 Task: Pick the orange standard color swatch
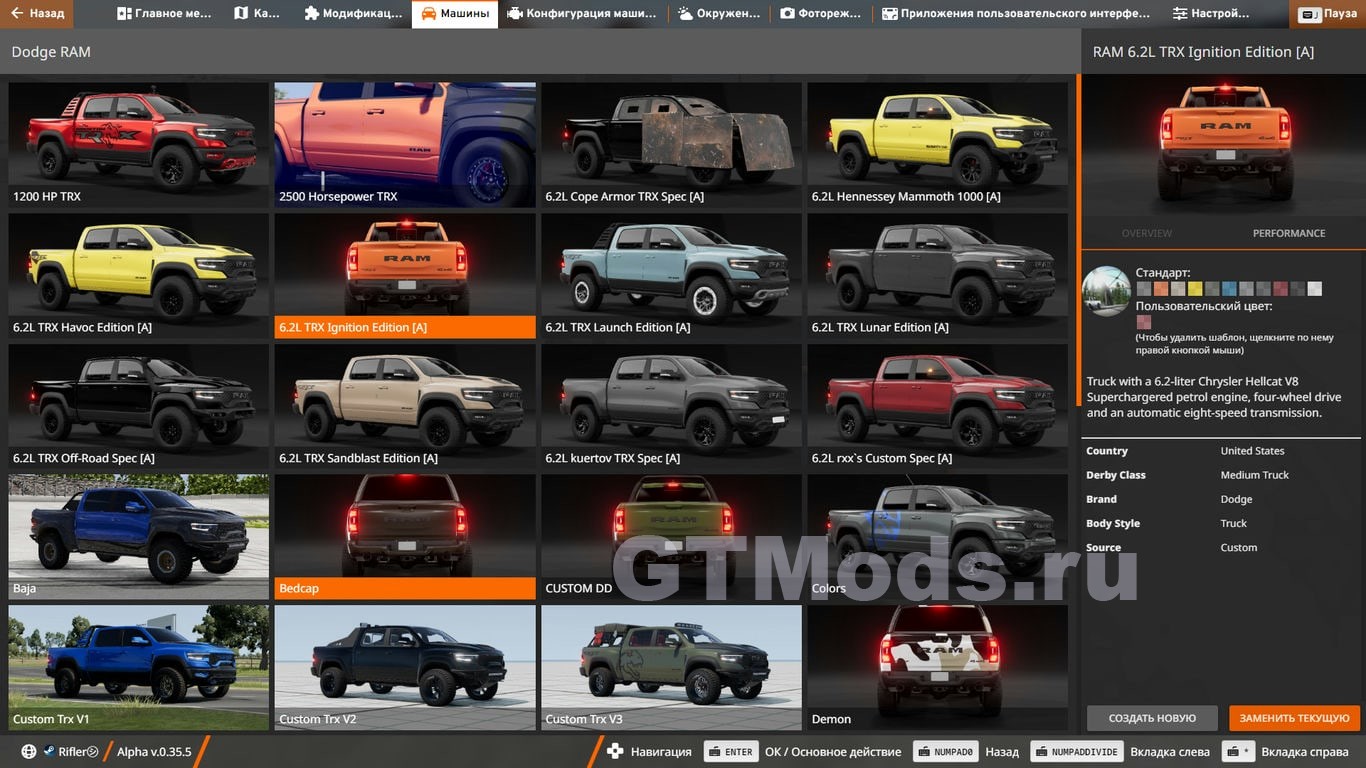pyautogui.click(x=1161, y=289)
